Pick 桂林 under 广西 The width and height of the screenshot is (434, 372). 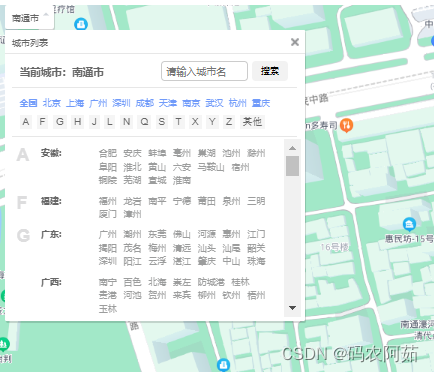pos(240,282)
